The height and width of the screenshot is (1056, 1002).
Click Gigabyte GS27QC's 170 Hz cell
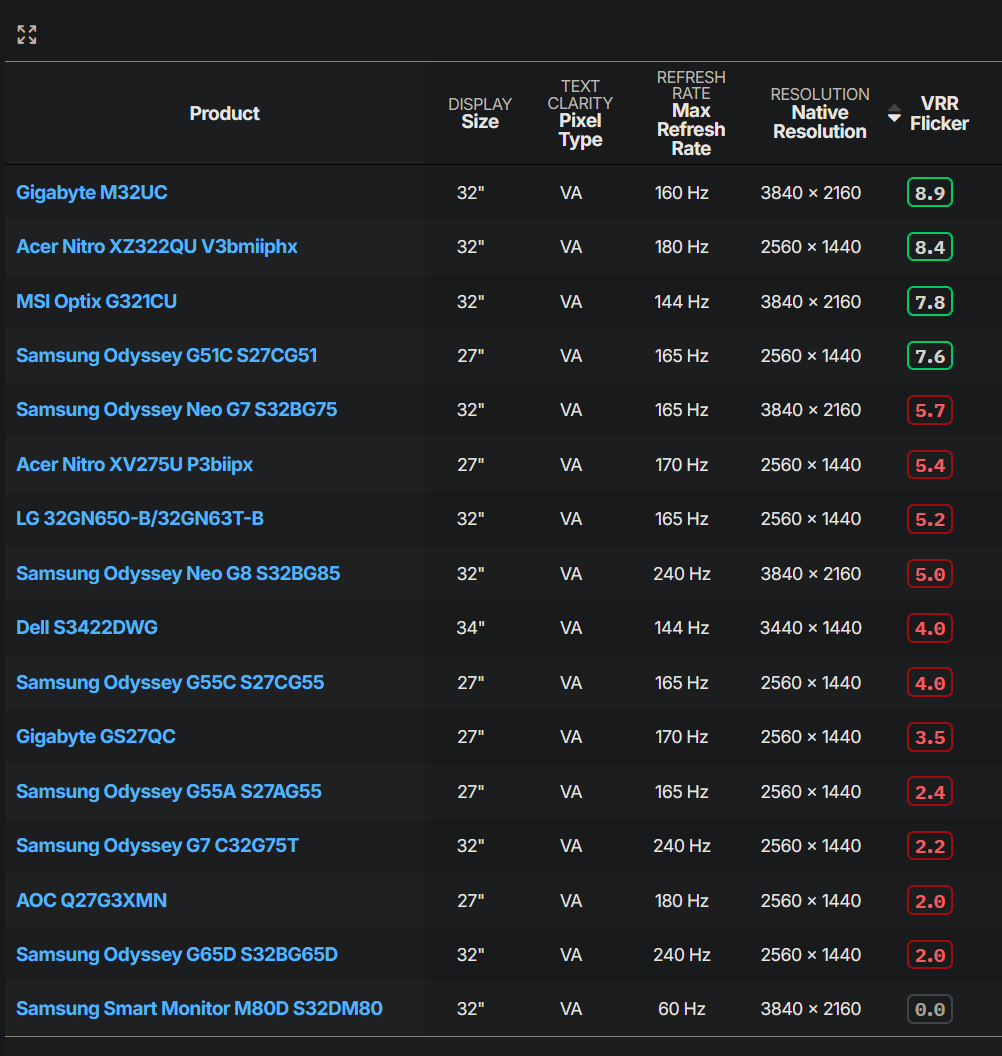coord(681,737)
